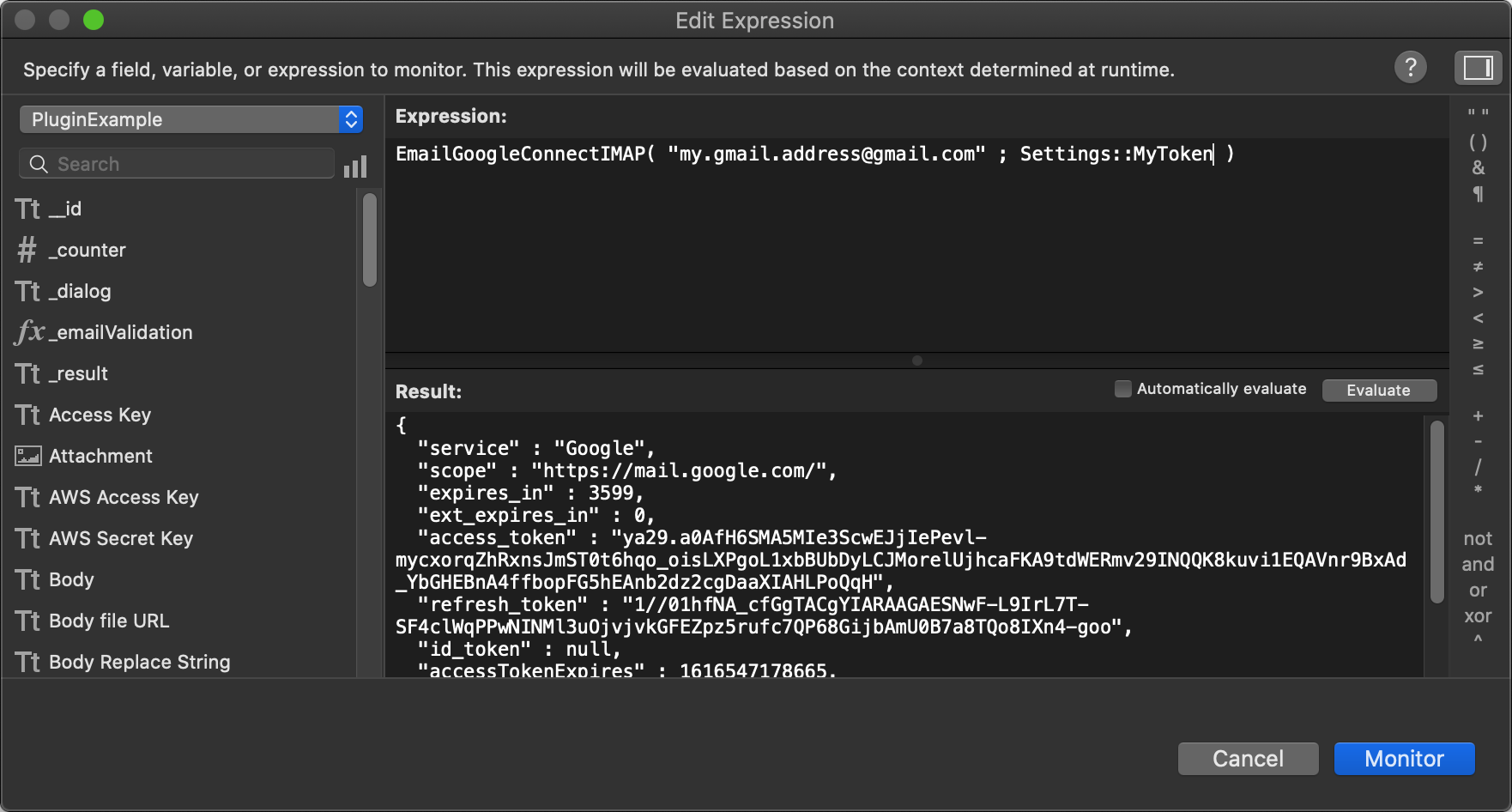This screenshot has width=1512, height=812.
Task: Open help with question mark button
Action: (x=1410, y=67)
